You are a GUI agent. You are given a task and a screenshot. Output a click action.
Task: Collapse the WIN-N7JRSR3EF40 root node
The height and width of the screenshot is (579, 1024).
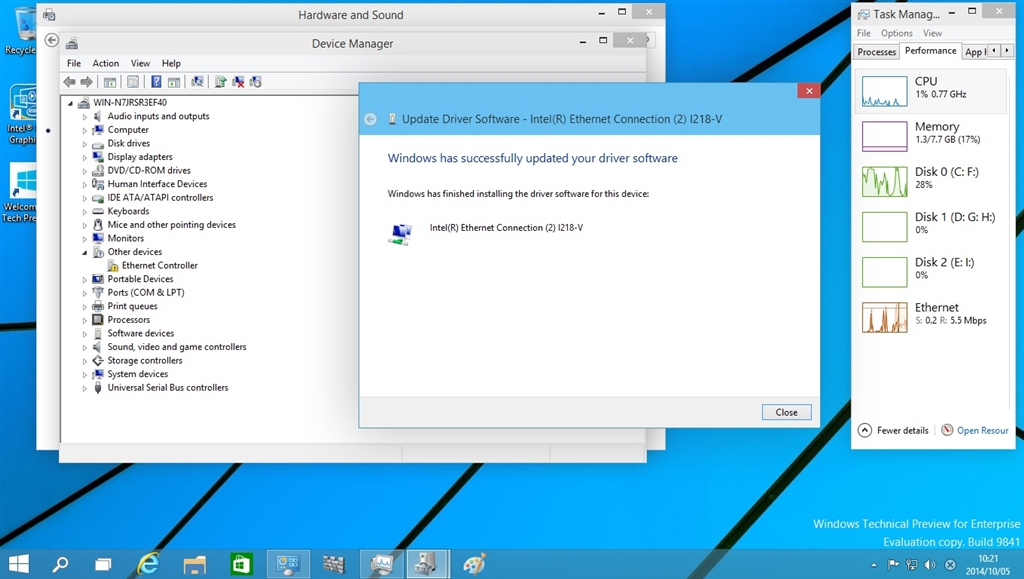71,103
